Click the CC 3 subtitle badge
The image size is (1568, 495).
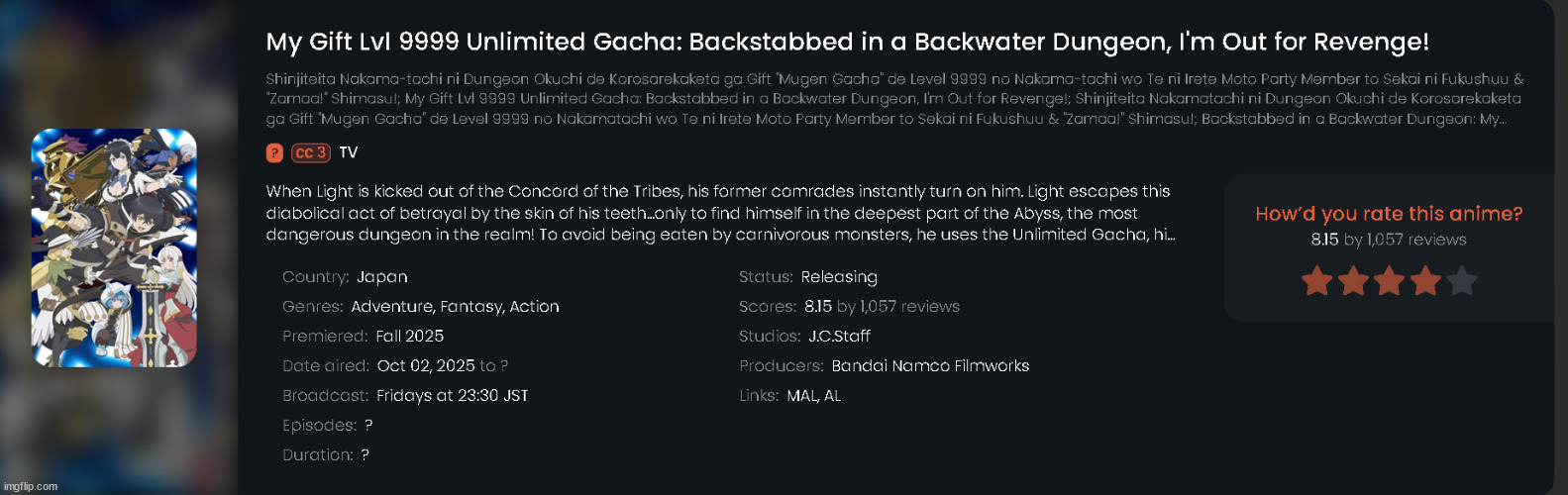310,153
